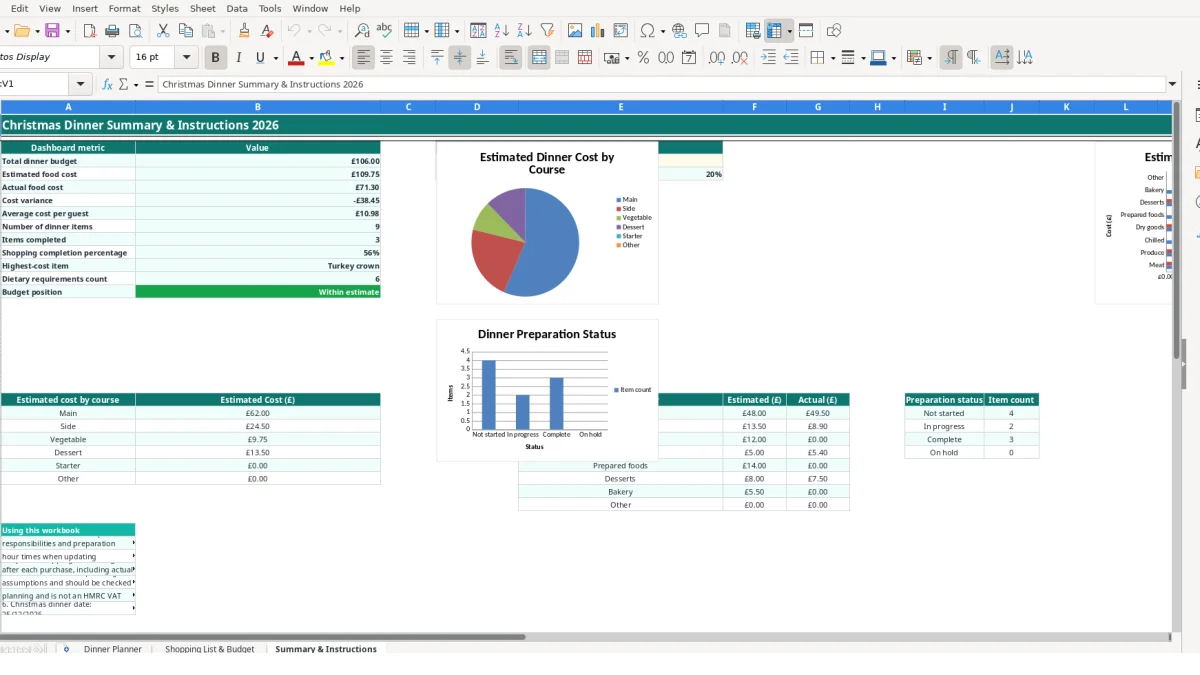Insert an image
This screenshot has width=1200, height=675.
pyautogui.click(x=575, y=31)
